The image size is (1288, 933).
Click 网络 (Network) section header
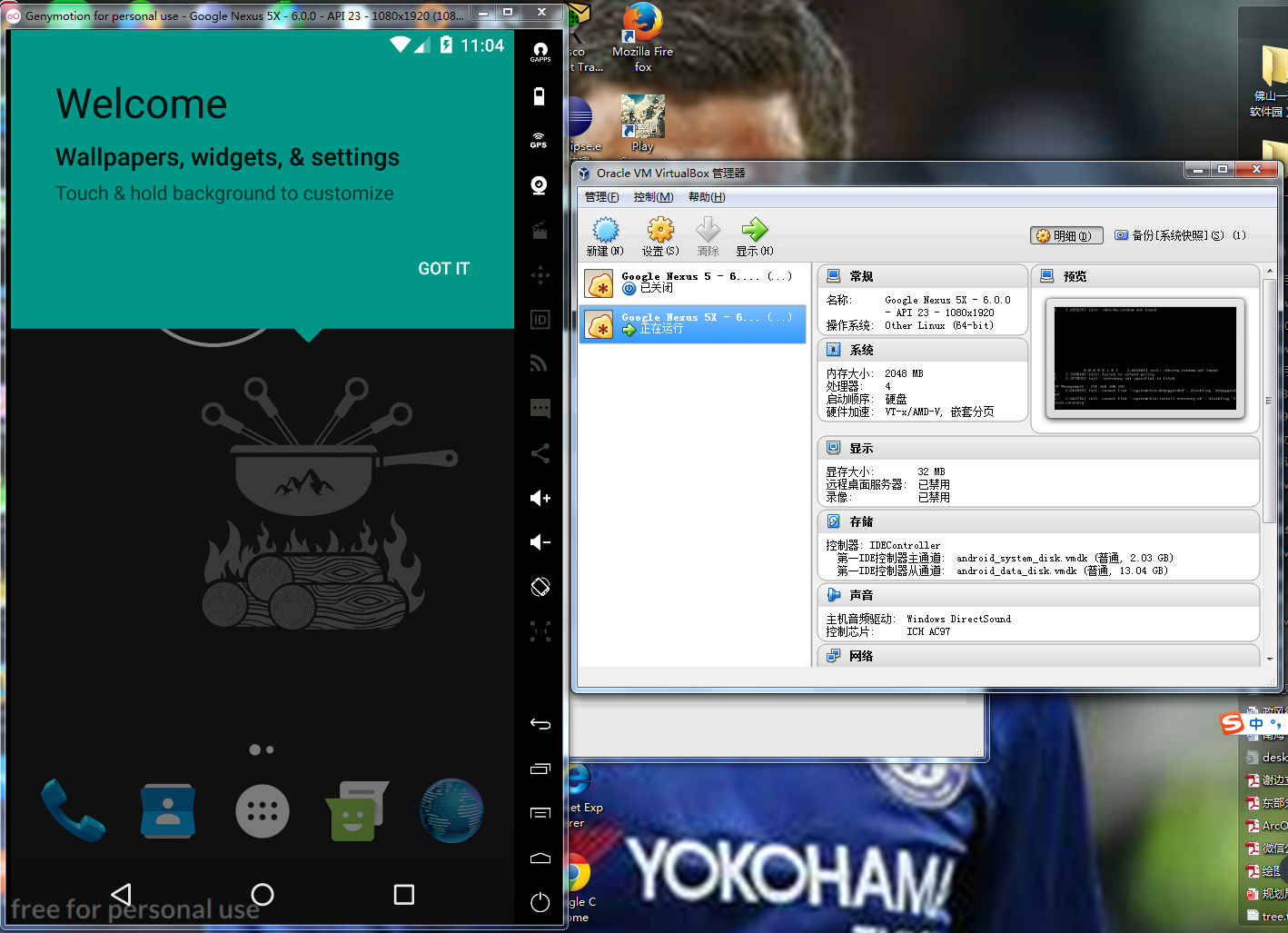[x=1038, y=656]
